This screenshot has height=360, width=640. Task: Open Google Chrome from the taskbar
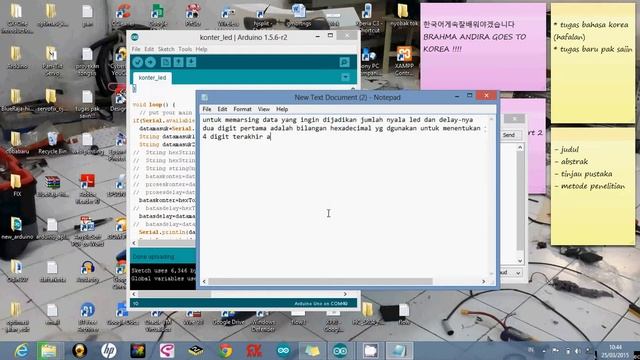point(225,351)
